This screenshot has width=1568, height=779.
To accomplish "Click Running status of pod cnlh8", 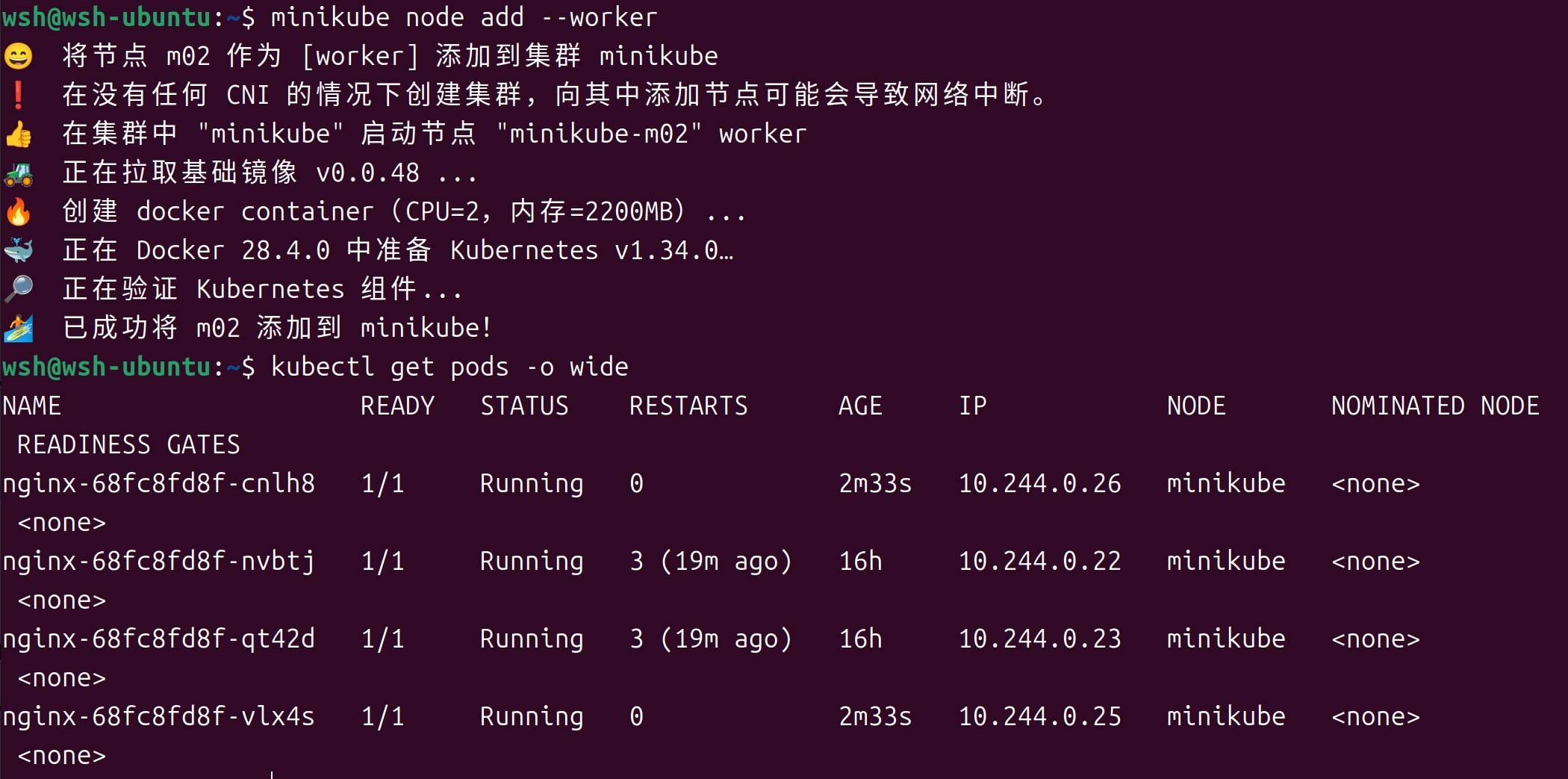I will 532,483.
